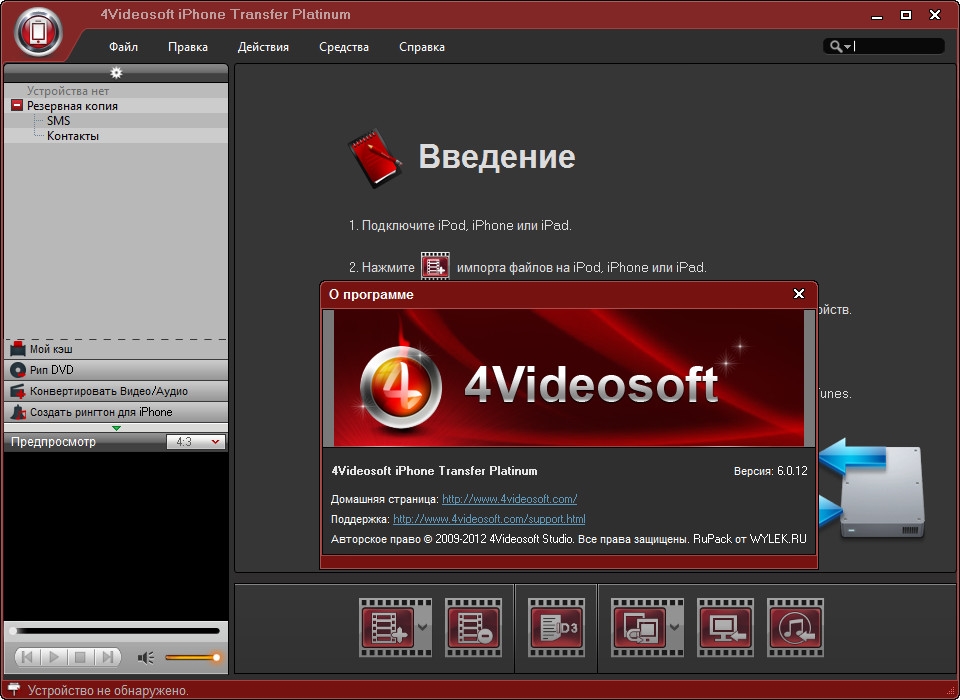Open the export to device dropdown arrow
This screenshot has height=700, width=960.
click(675, 628)
